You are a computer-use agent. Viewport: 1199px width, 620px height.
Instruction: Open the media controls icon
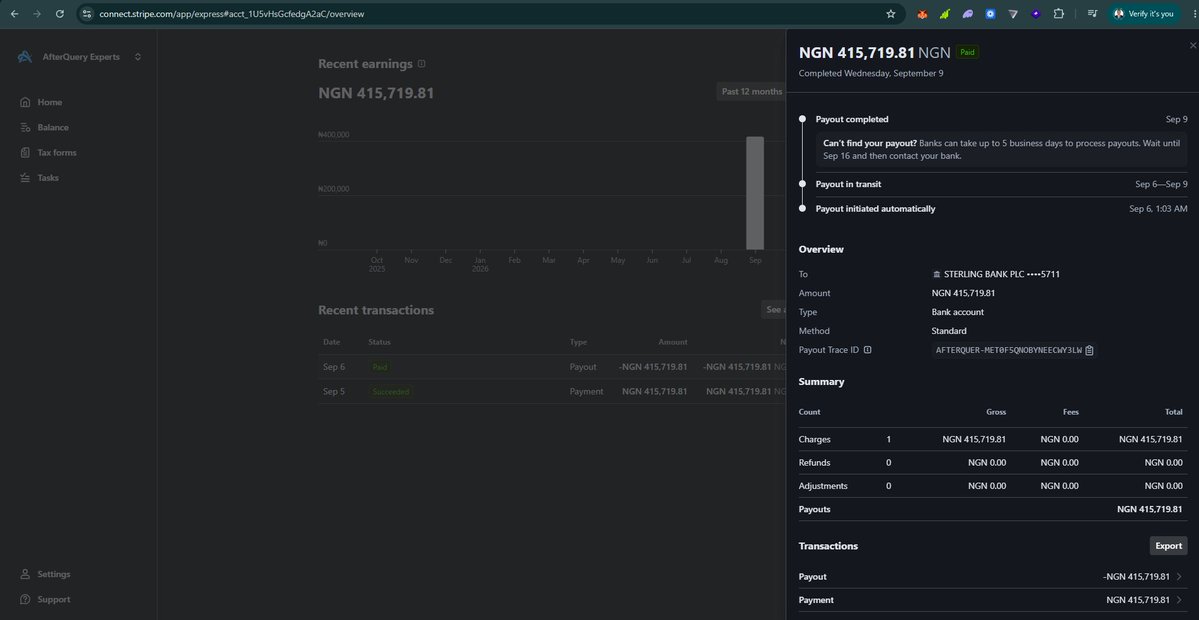[1093, 14]
